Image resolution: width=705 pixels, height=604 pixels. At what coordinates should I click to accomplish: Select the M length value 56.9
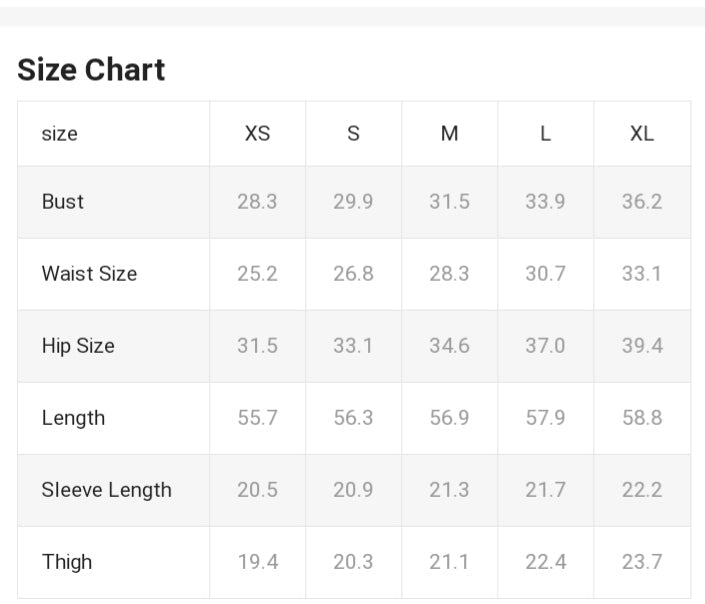coord(449,418)
